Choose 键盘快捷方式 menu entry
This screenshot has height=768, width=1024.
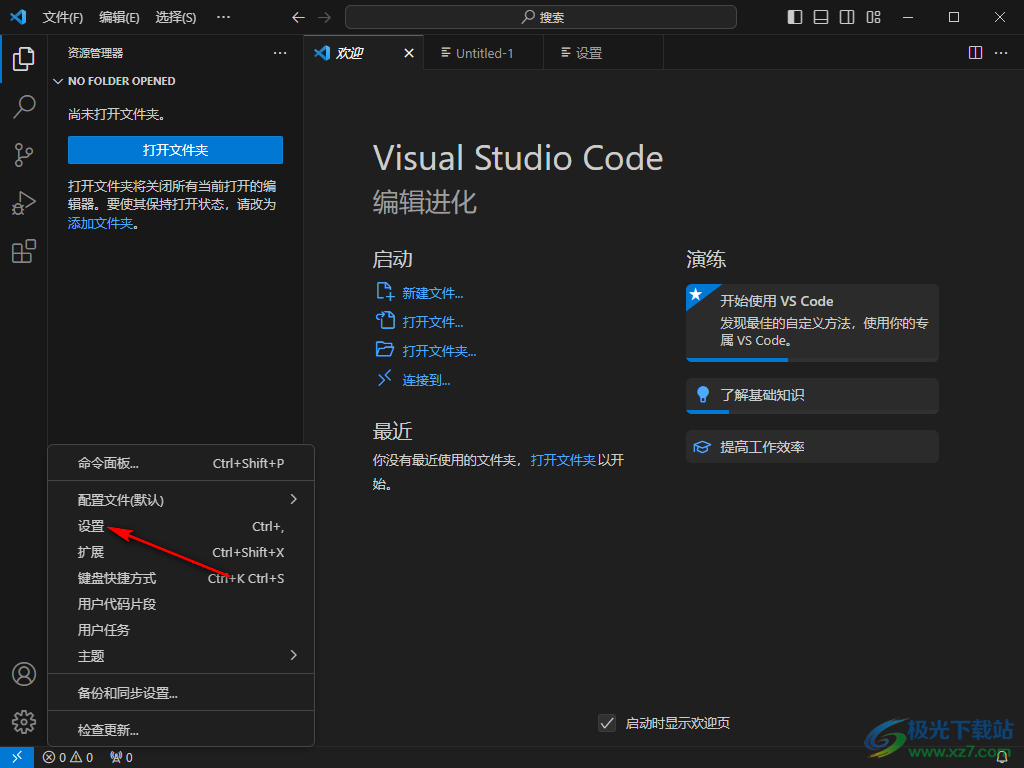pos(181,578)
